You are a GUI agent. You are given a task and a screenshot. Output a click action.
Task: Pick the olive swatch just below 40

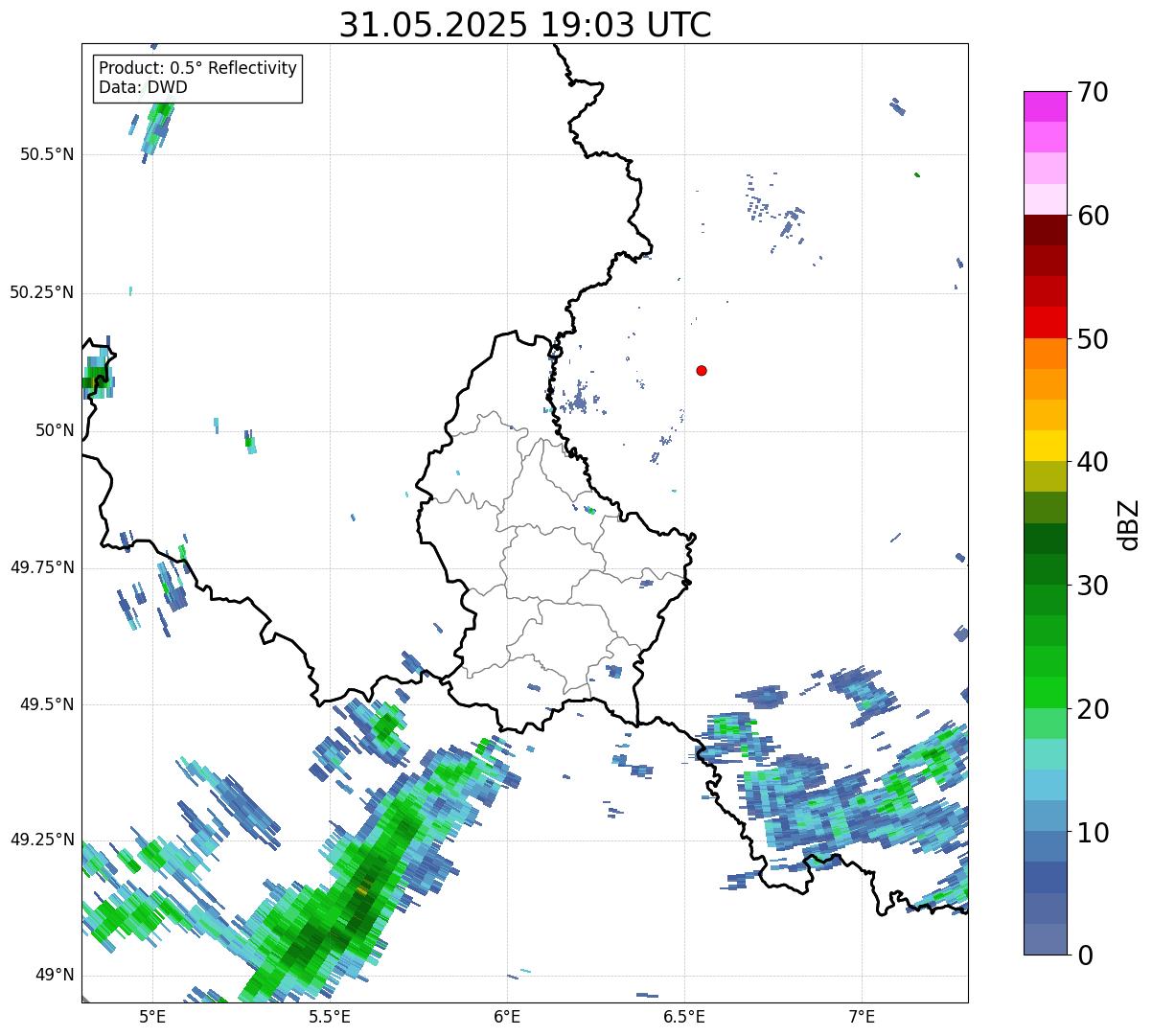click(1045, 476)
